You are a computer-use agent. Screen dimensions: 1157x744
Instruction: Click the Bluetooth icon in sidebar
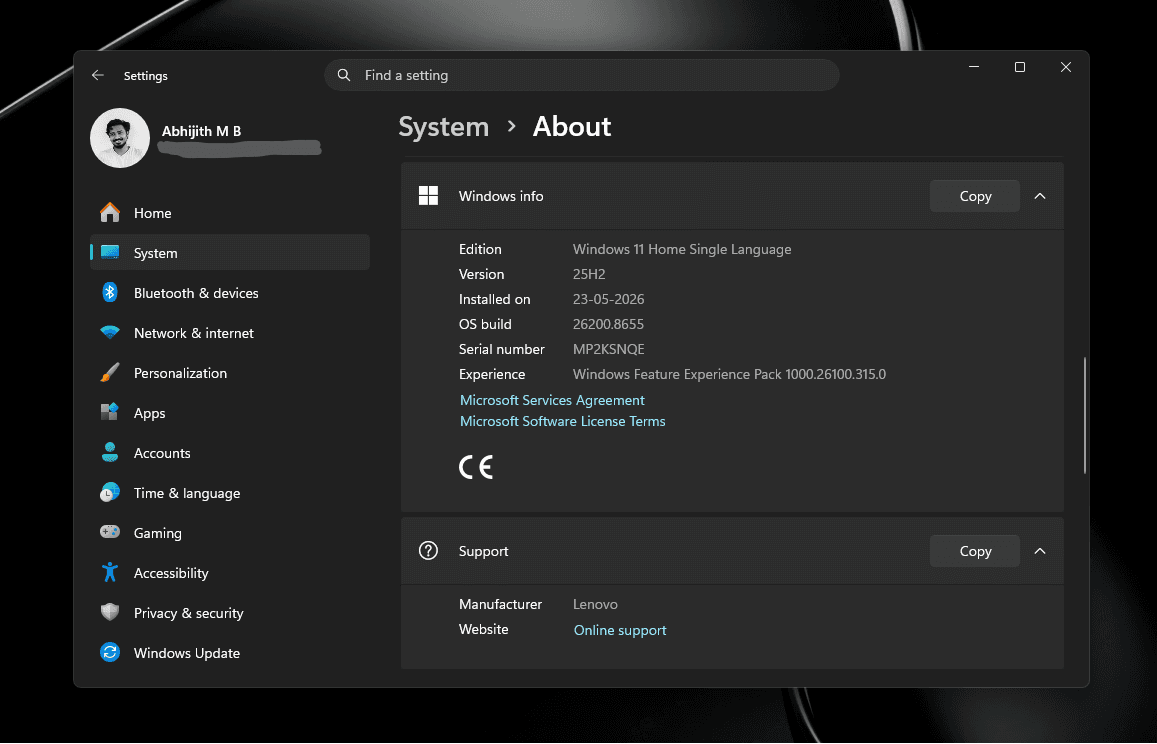[x=110, y=292]
